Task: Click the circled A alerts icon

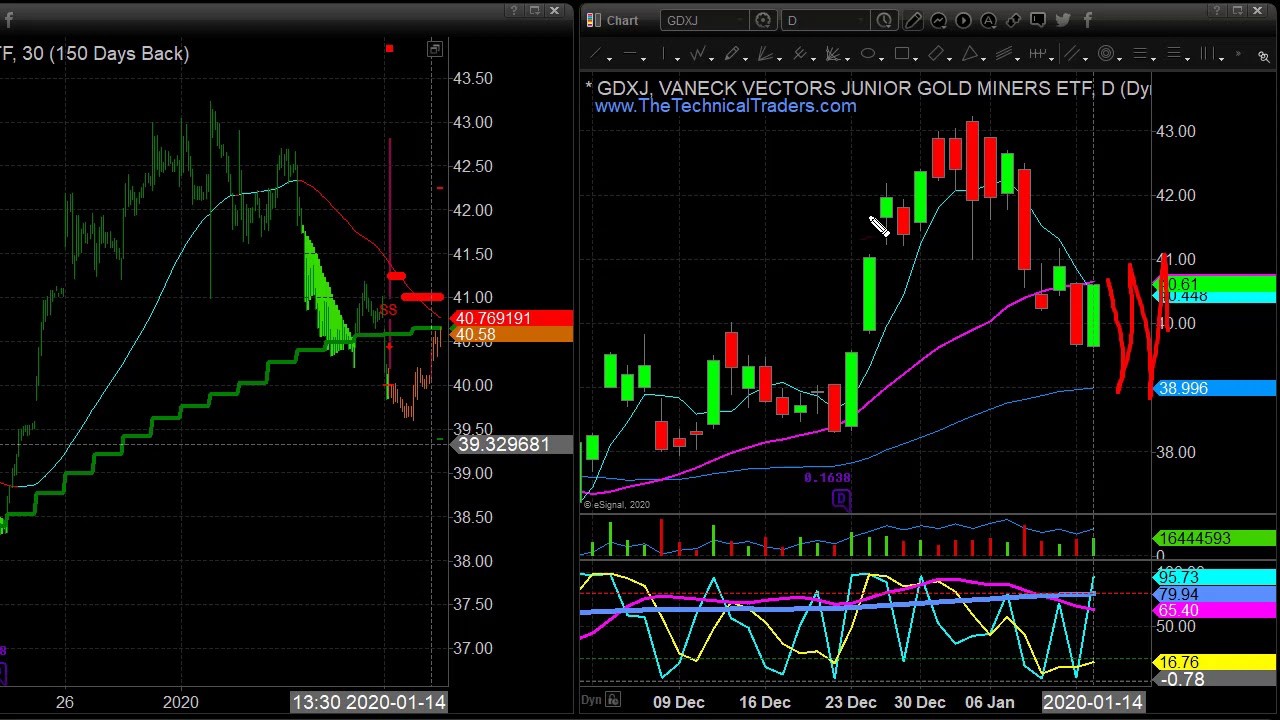Action: pyautogui.click(x=988, y=20)
